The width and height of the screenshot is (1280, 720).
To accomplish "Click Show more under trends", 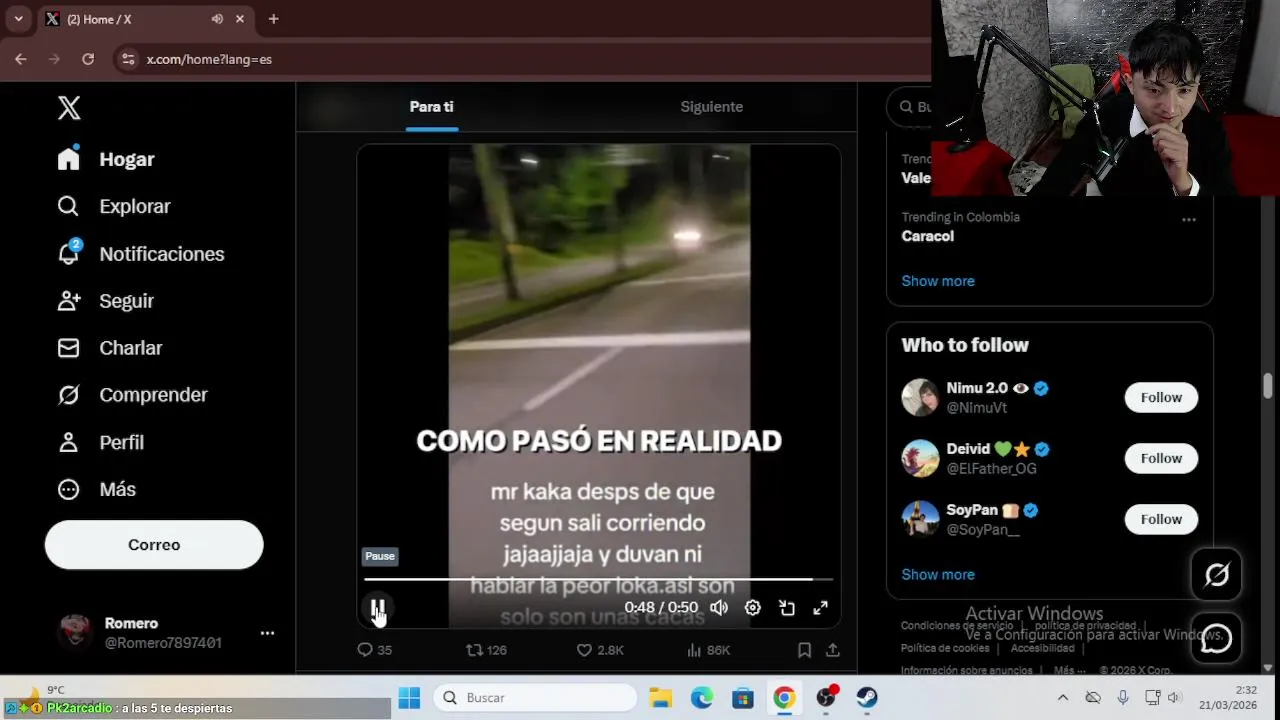I will tap(938, 281).
